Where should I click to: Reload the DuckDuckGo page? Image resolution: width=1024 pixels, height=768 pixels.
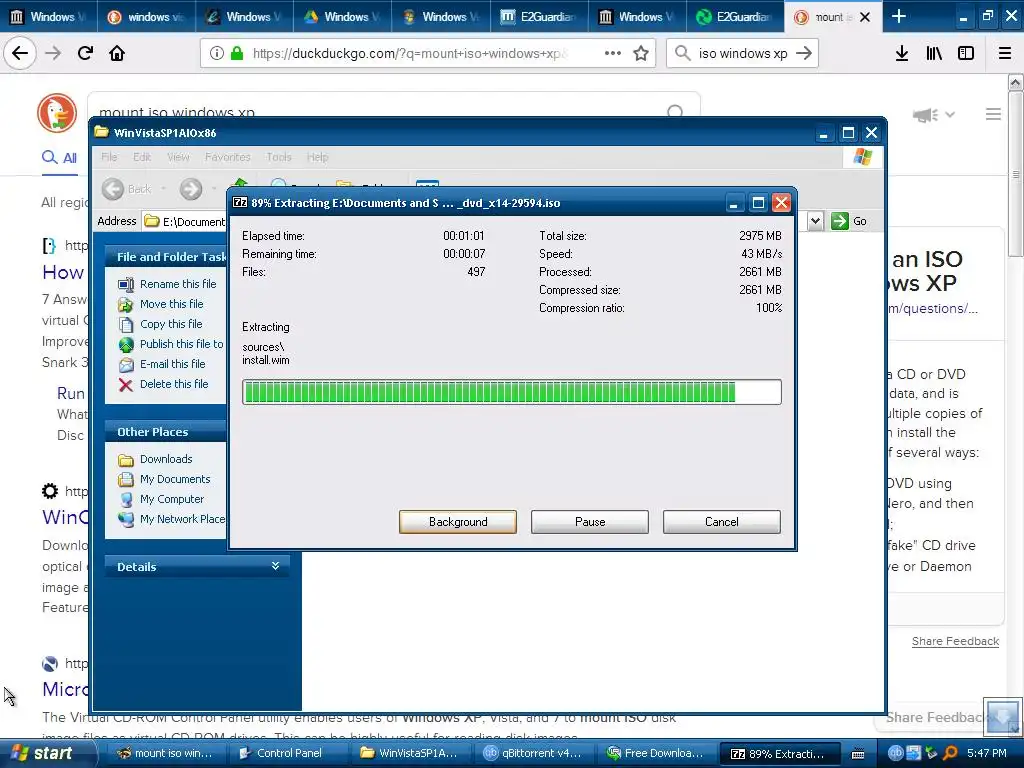click(x=85, y=53)
